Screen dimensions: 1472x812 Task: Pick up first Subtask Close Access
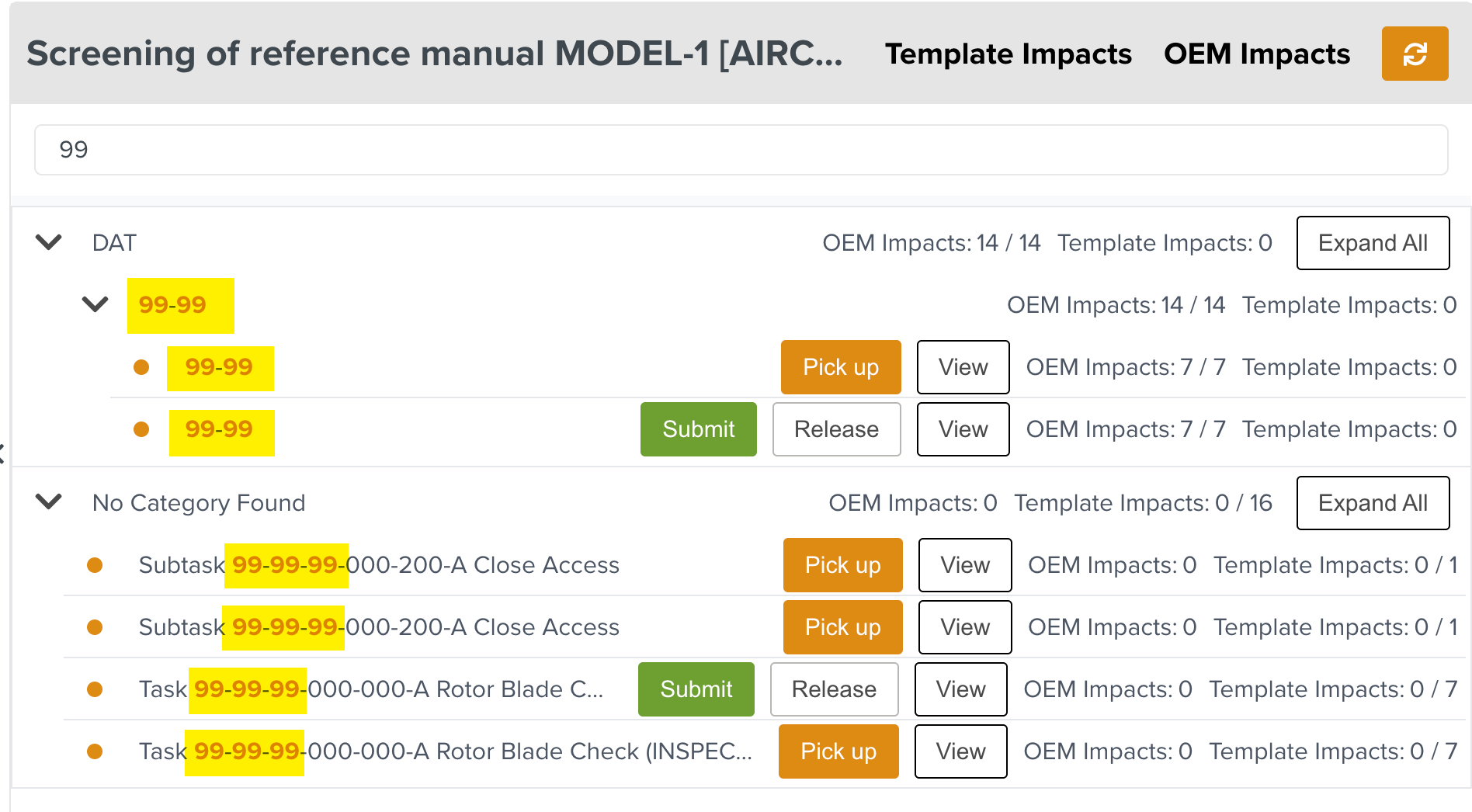point(842,565)
